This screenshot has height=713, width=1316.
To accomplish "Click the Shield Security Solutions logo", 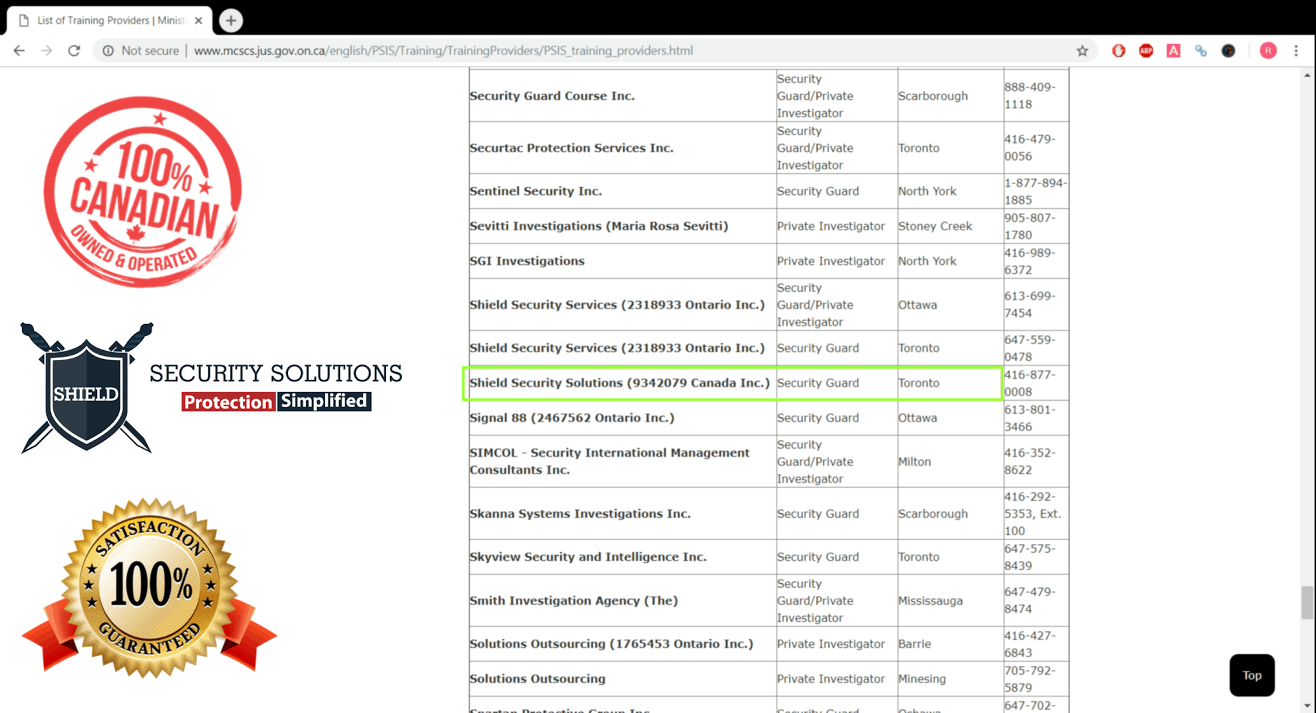I will (x=211, y=388).
